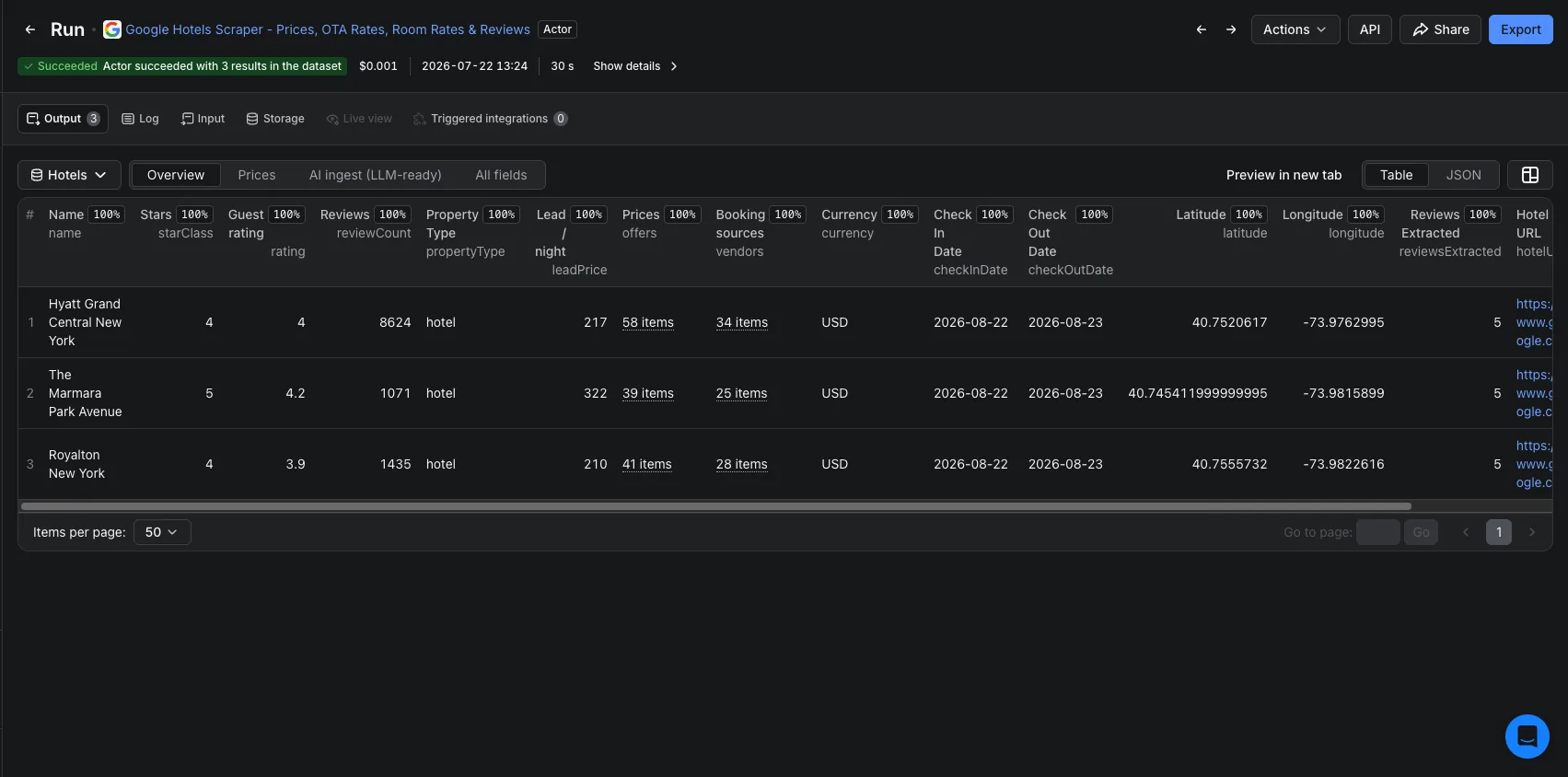Go to next page chevron
This screenshot has width=1568, height=777.
click(x=1532, y=532)
